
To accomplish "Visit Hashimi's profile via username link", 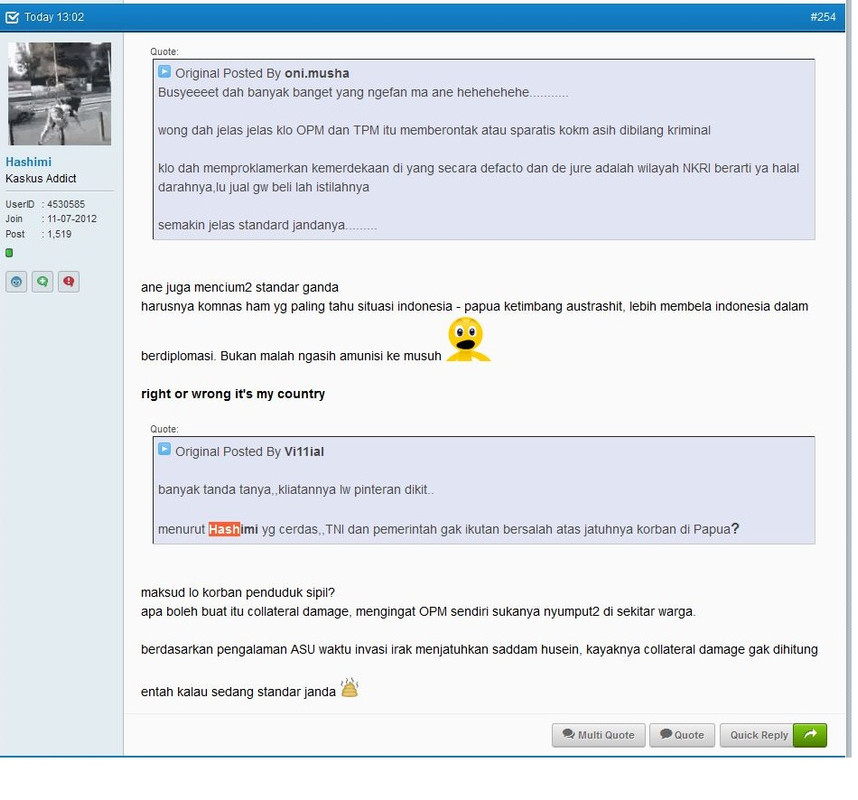I will coord(28,162).
